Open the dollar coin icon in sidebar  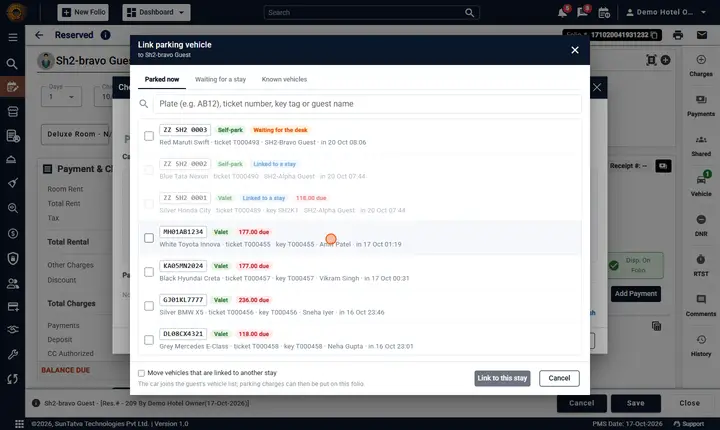(12, 233)
